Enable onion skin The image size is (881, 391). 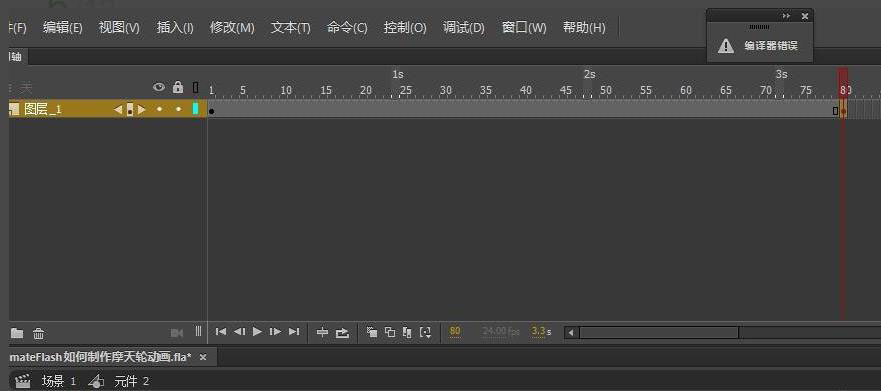(x=371, y=332)
